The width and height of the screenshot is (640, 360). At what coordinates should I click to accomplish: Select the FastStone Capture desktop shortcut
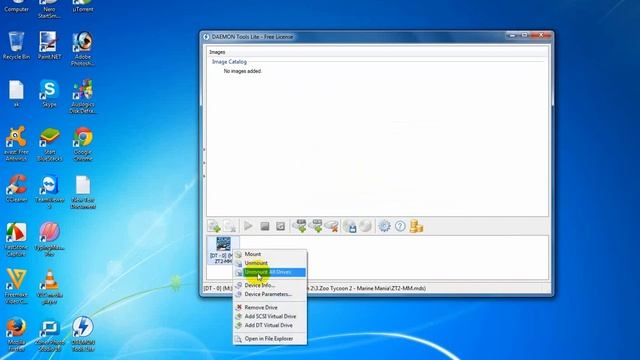(16, 239)
